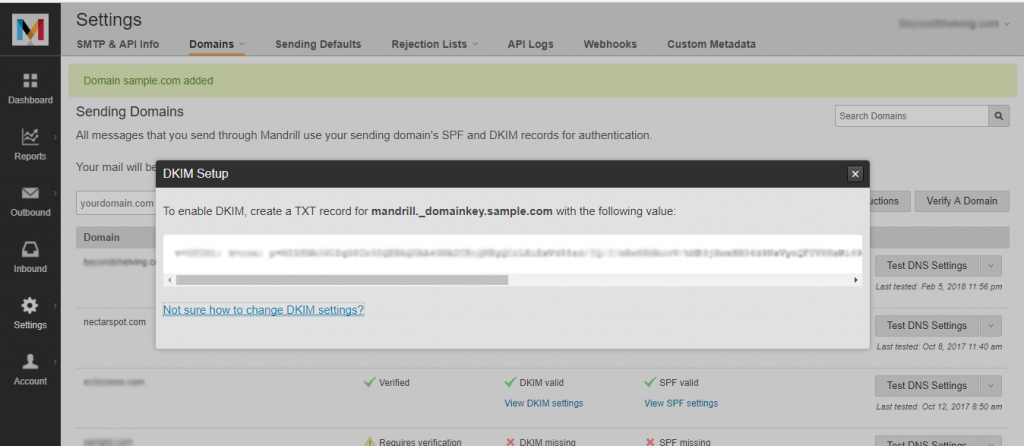This screenshot has width=1024, height=446.
Task: Expand arrow next to nectarspot.com Test DNS
Action: pyautogui.click(x=990, y=325)
